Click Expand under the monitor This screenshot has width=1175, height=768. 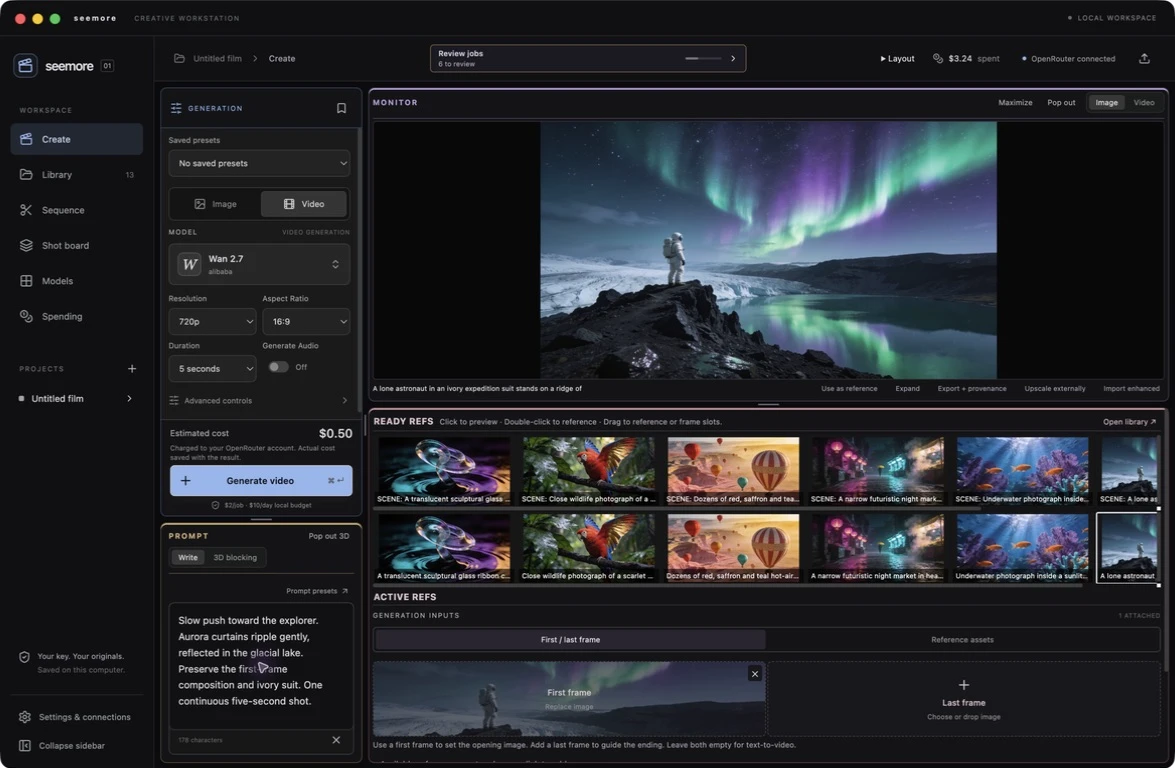point(907,389)
